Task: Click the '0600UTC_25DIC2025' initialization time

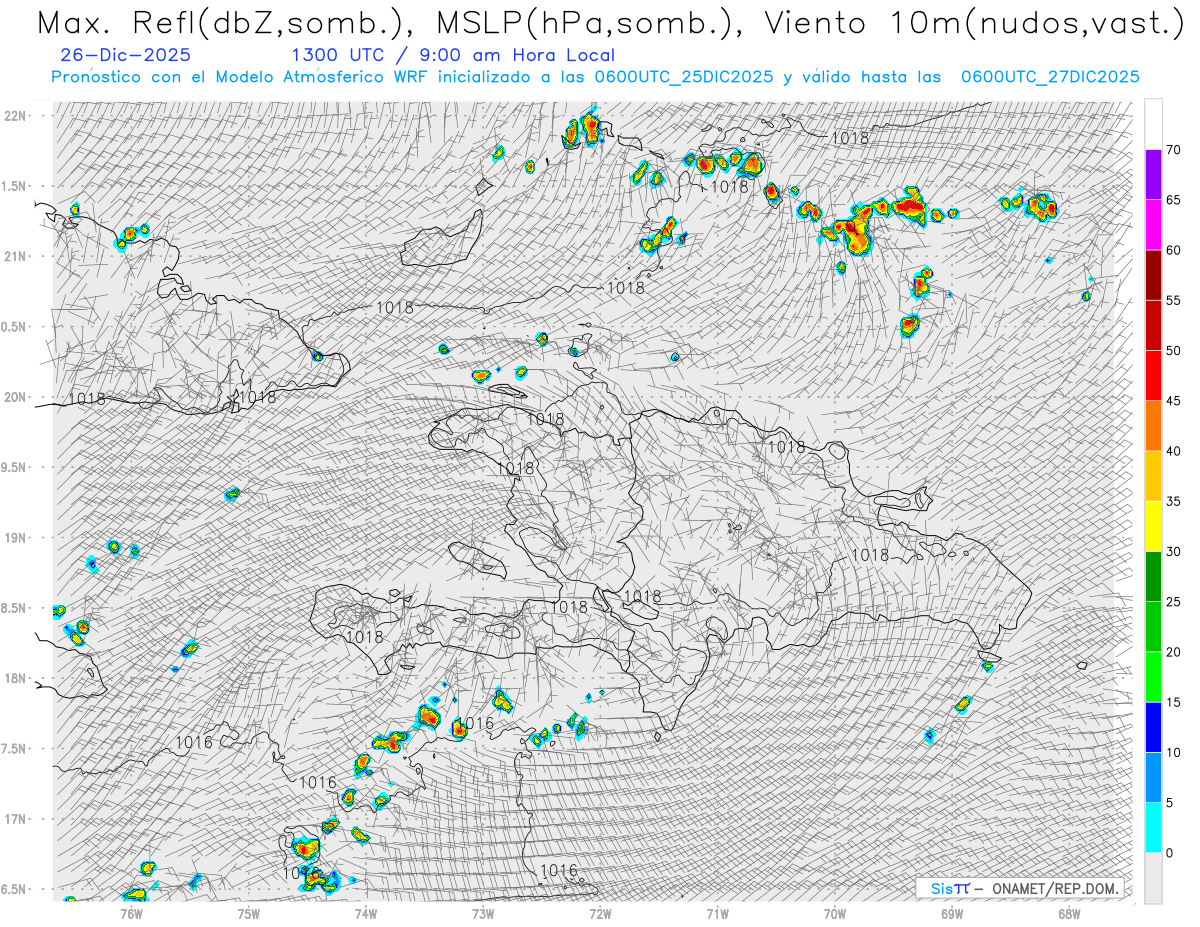Action: [683, 77]
